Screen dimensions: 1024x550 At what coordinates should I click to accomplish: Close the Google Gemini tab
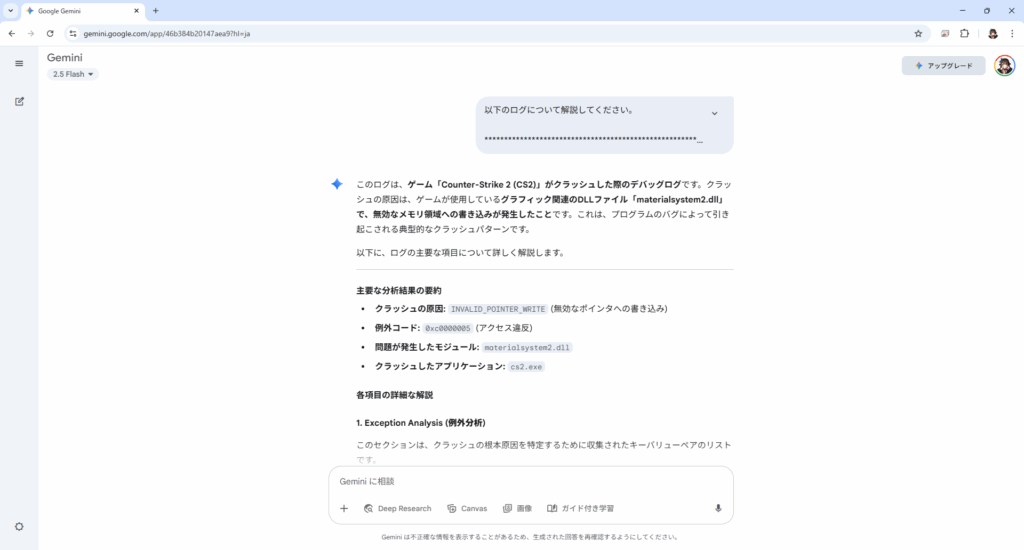point(136,10)
